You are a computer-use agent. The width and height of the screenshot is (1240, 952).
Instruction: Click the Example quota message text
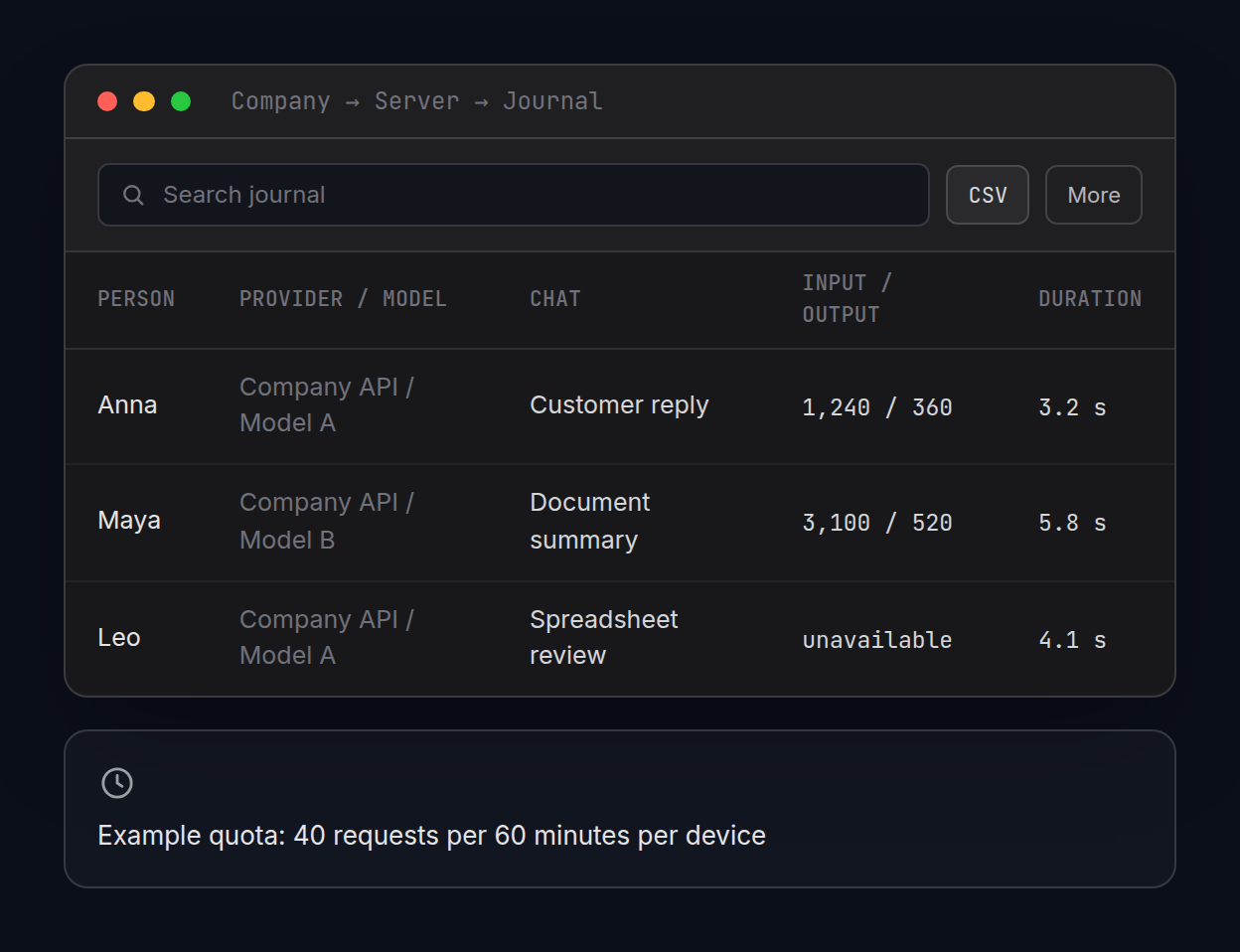(432, 836)
